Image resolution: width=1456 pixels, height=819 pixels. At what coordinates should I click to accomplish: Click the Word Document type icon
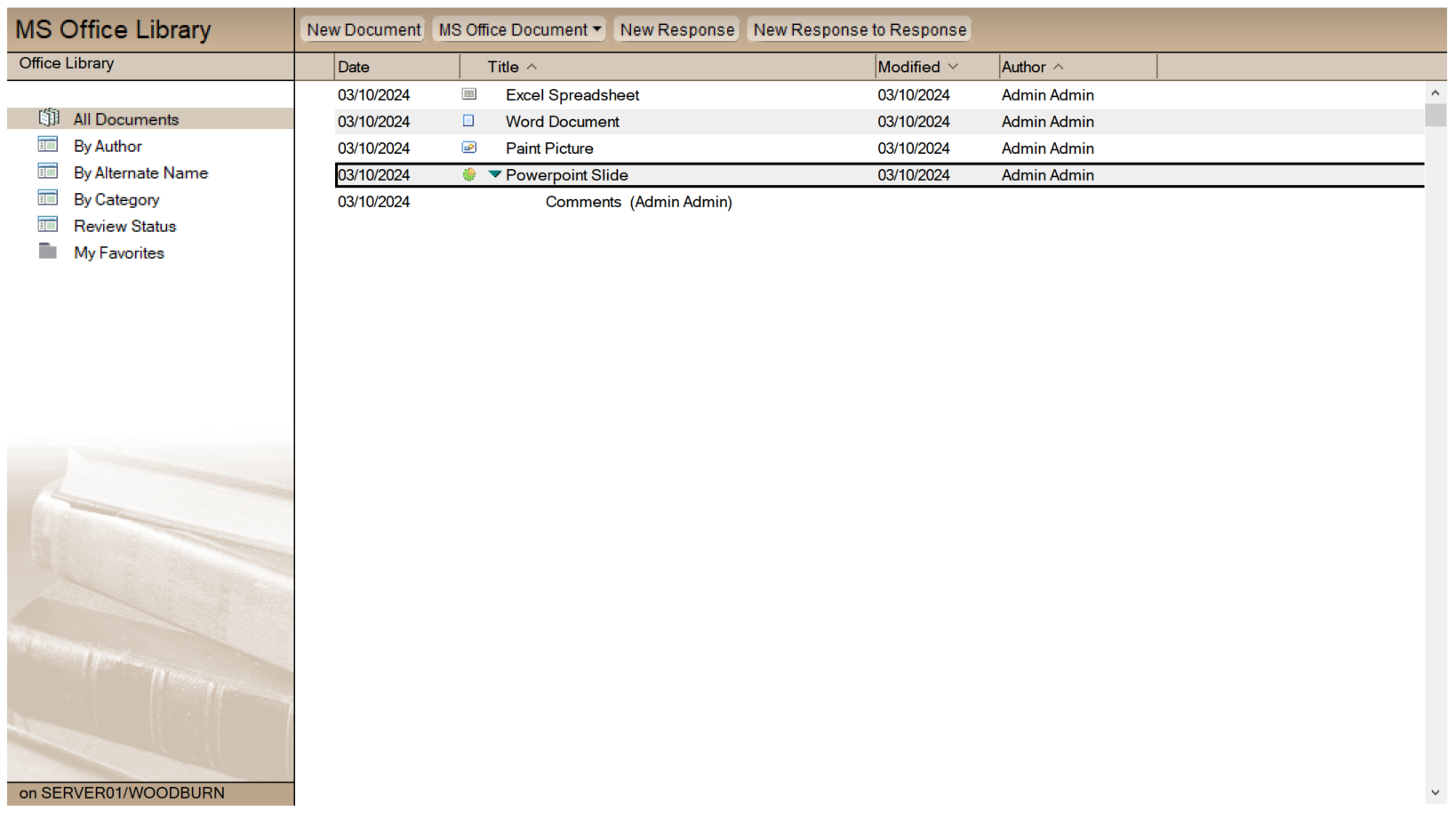(468, 121)
